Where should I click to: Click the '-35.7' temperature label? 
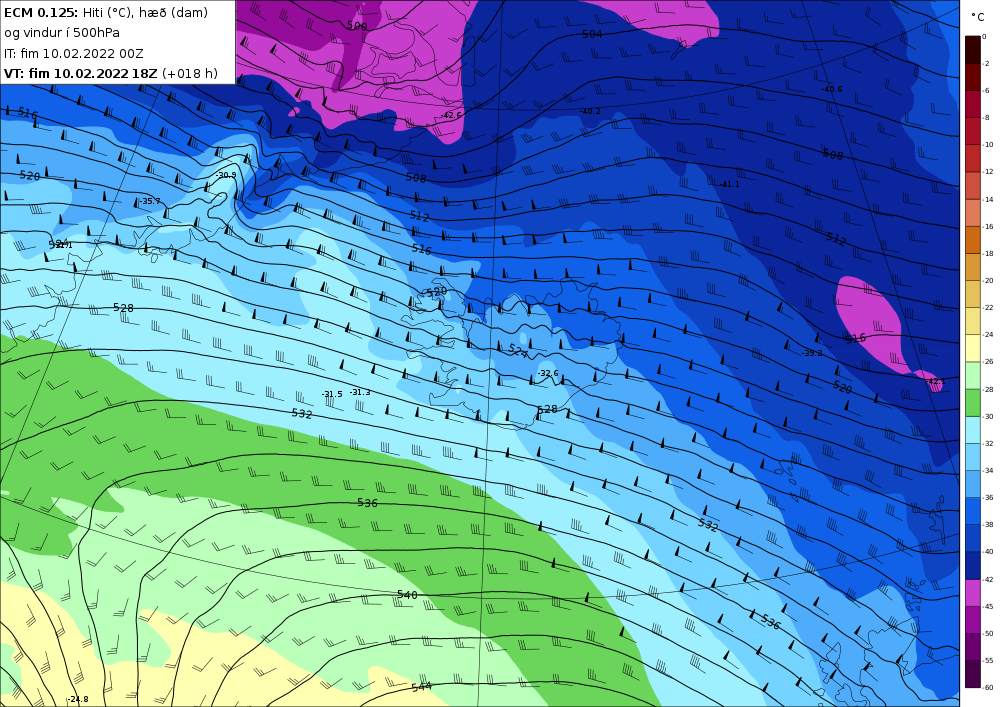coord(150,201)
